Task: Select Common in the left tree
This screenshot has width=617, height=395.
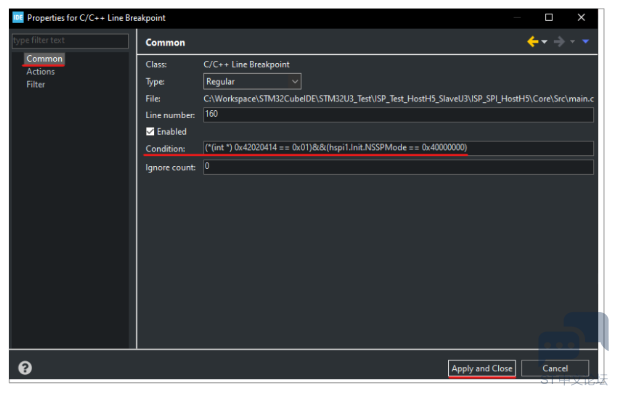Action: [44, 59]
